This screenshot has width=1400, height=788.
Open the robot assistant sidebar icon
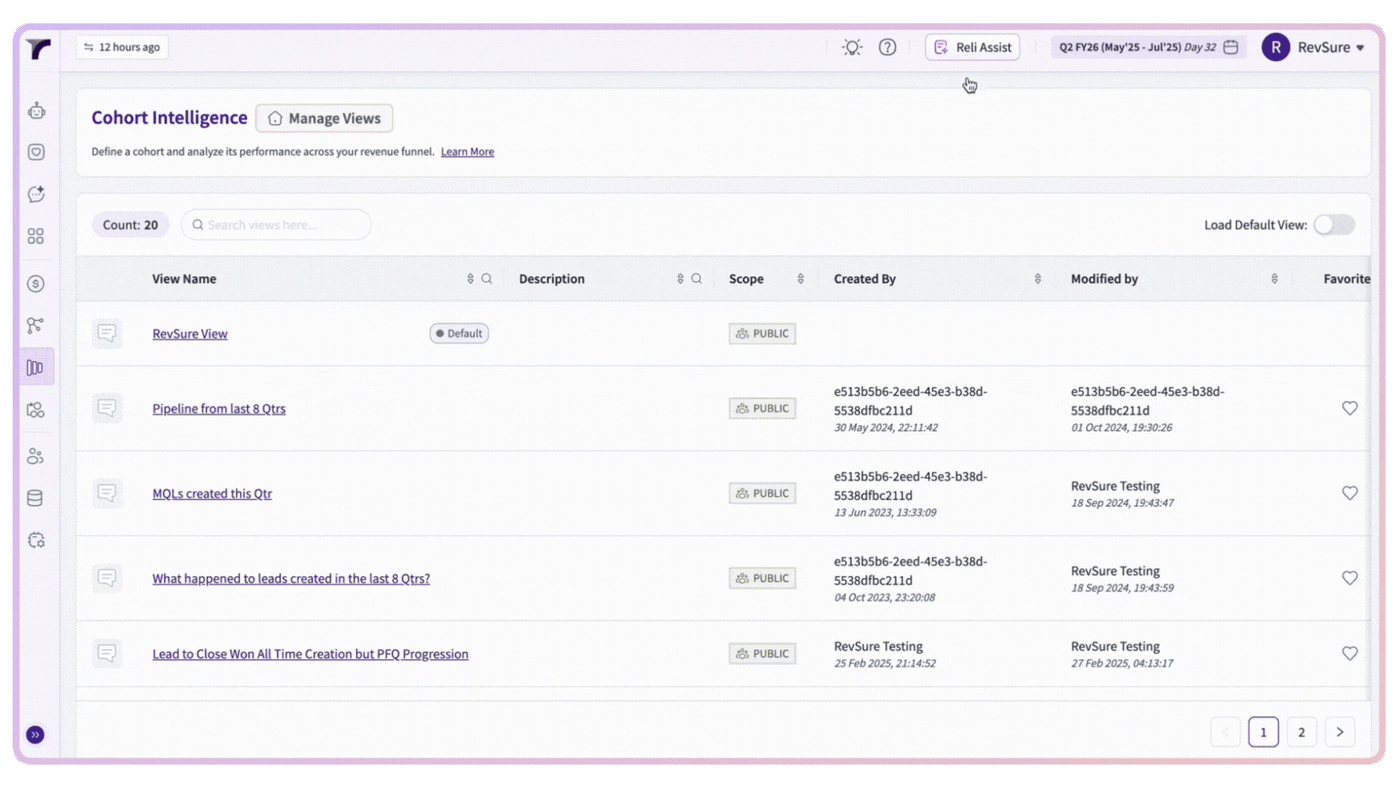point(36,111)
